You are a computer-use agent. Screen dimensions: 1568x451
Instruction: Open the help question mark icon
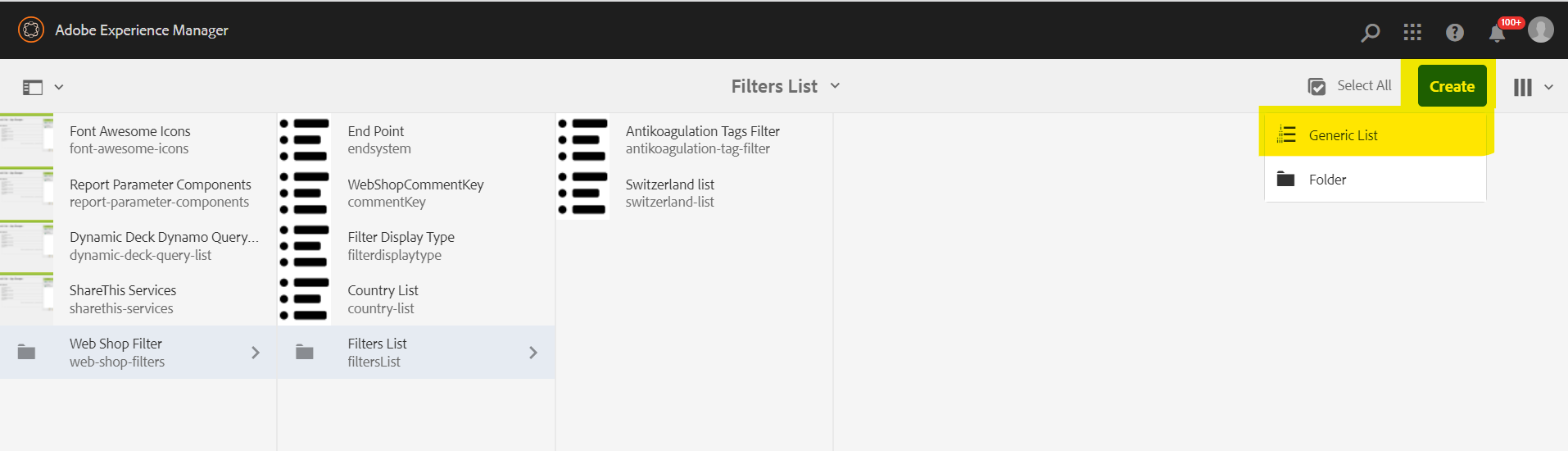[1455, 32]
